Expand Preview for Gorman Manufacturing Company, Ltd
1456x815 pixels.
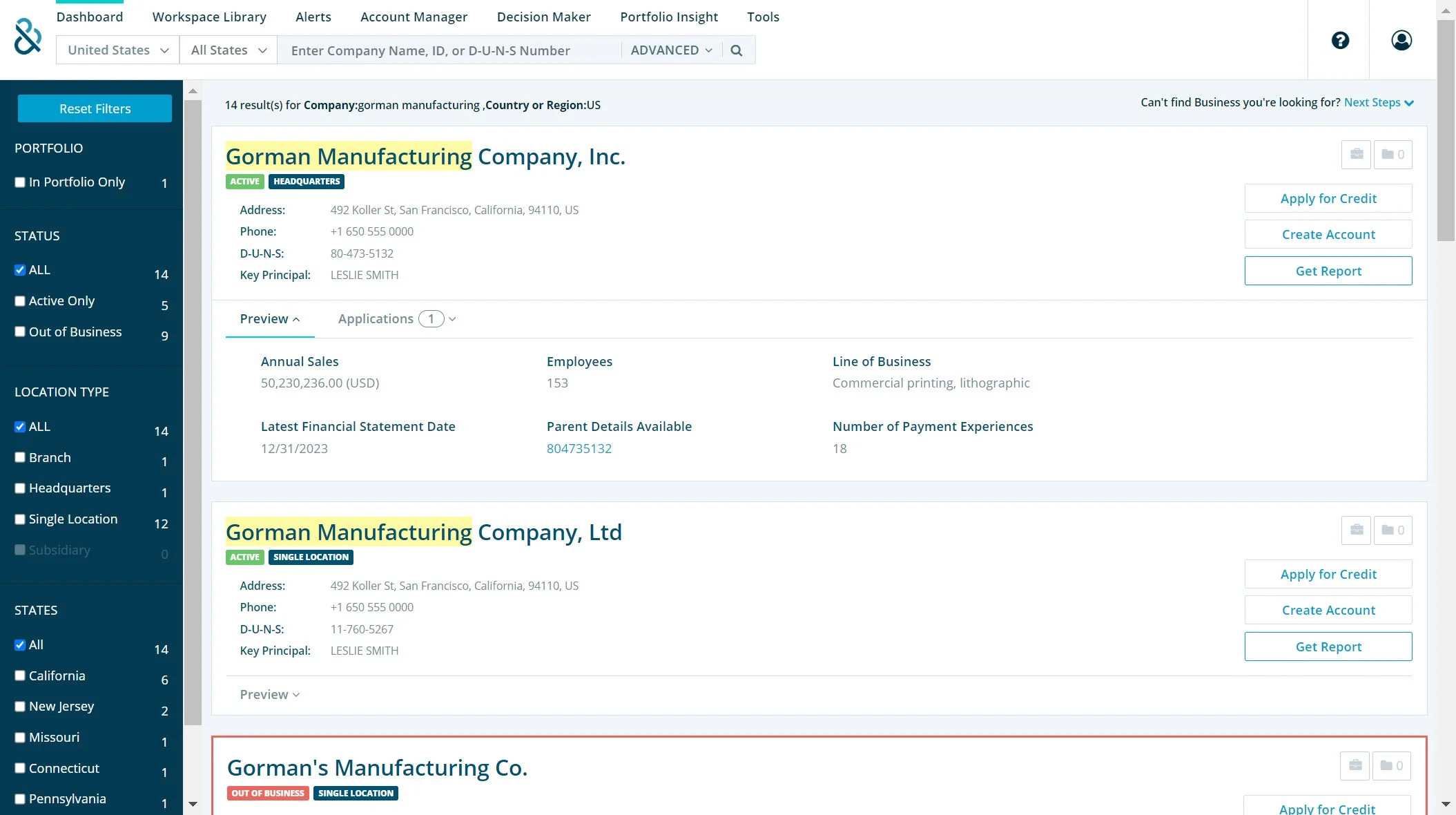coord(270,695)
